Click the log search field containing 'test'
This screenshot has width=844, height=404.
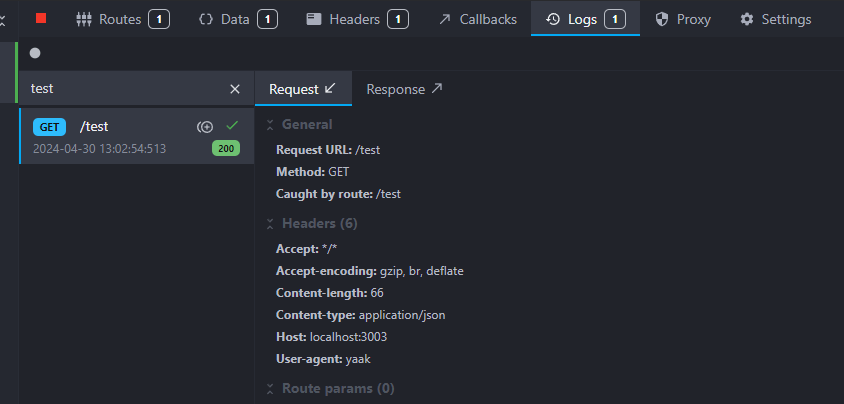click(x=120, y=89)
